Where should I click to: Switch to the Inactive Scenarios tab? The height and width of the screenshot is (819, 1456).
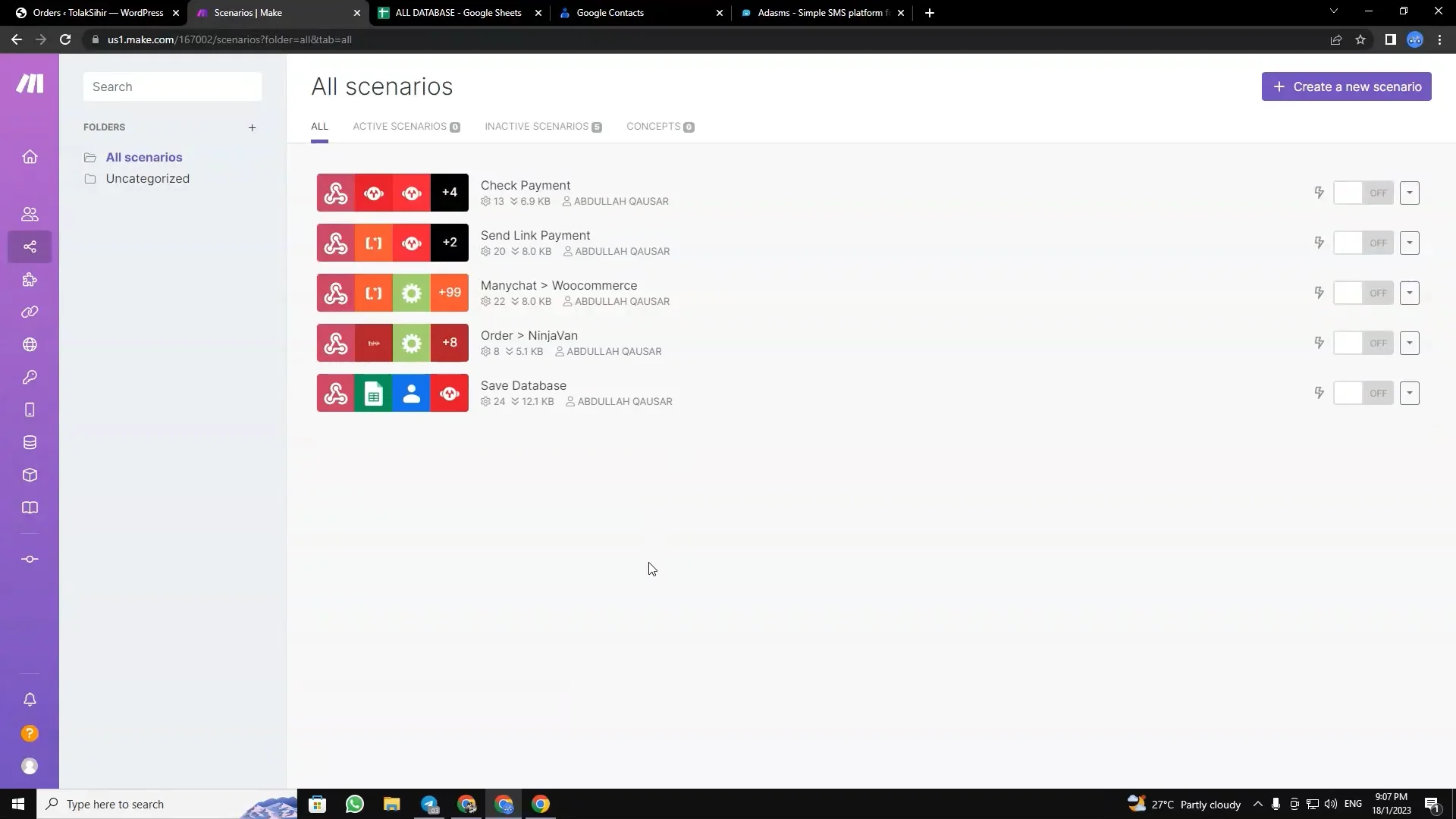point(543,127)
